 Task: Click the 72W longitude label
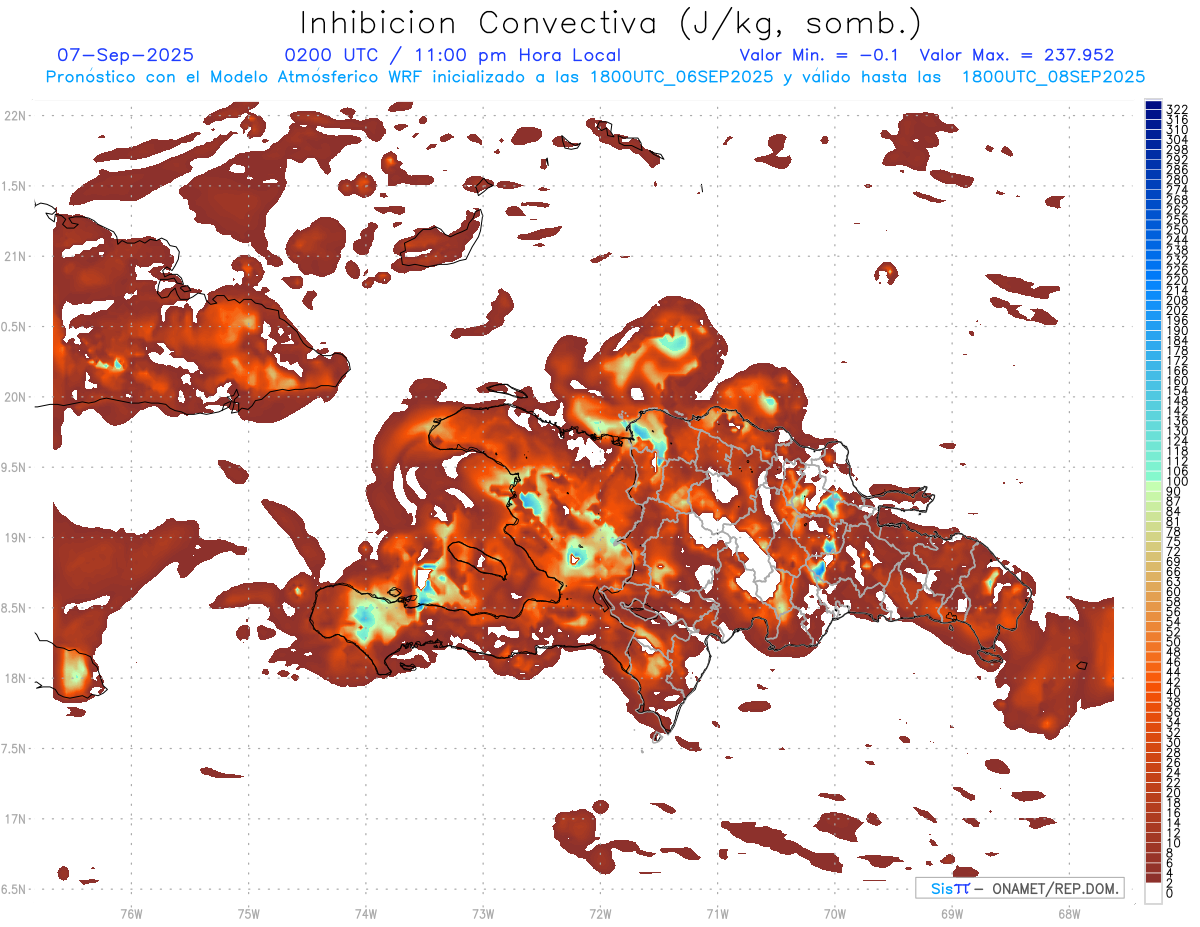point(600,914)
